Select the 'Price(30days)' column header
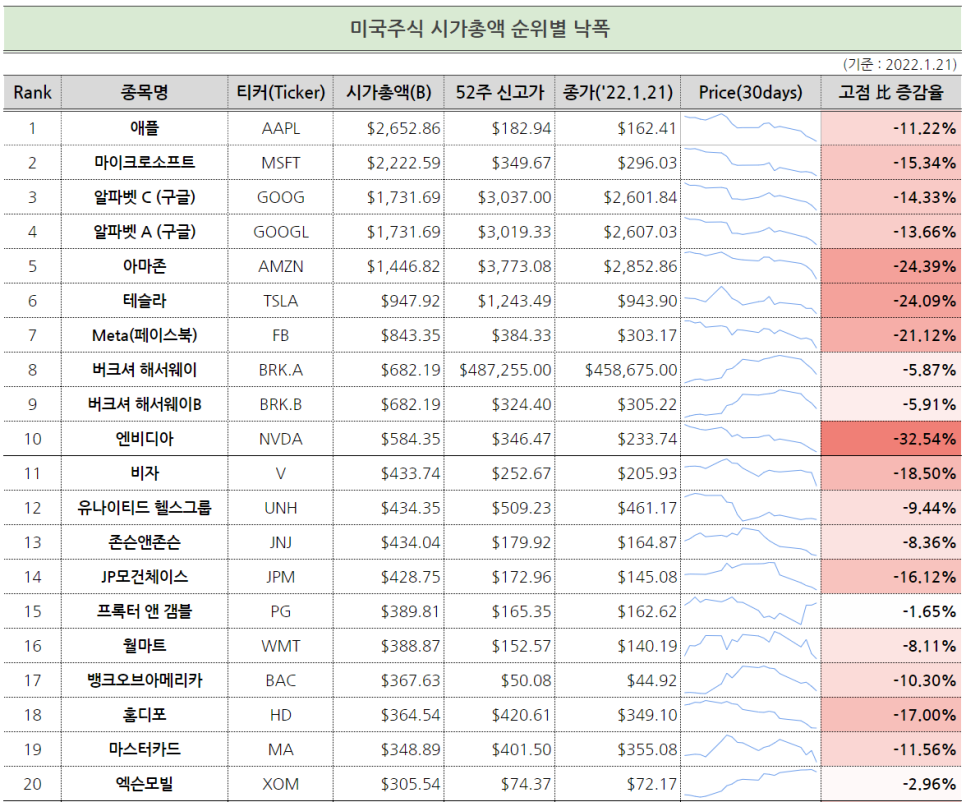This screenshot has height=802, width=966. 750,92
